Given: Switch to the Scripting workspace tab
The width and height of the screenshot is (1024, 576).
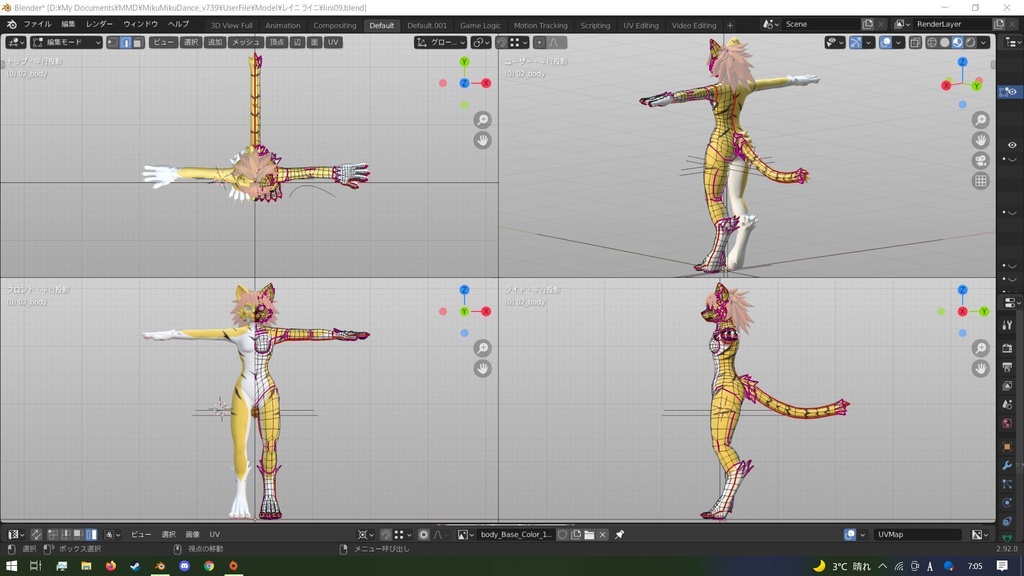Looking at the screenshot, I should pos(595,25).
